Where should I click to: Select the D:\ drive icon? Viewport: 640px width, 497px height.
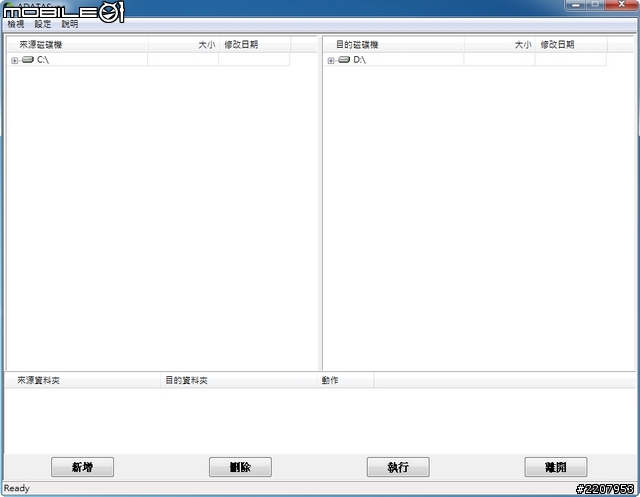click(344, 60)
